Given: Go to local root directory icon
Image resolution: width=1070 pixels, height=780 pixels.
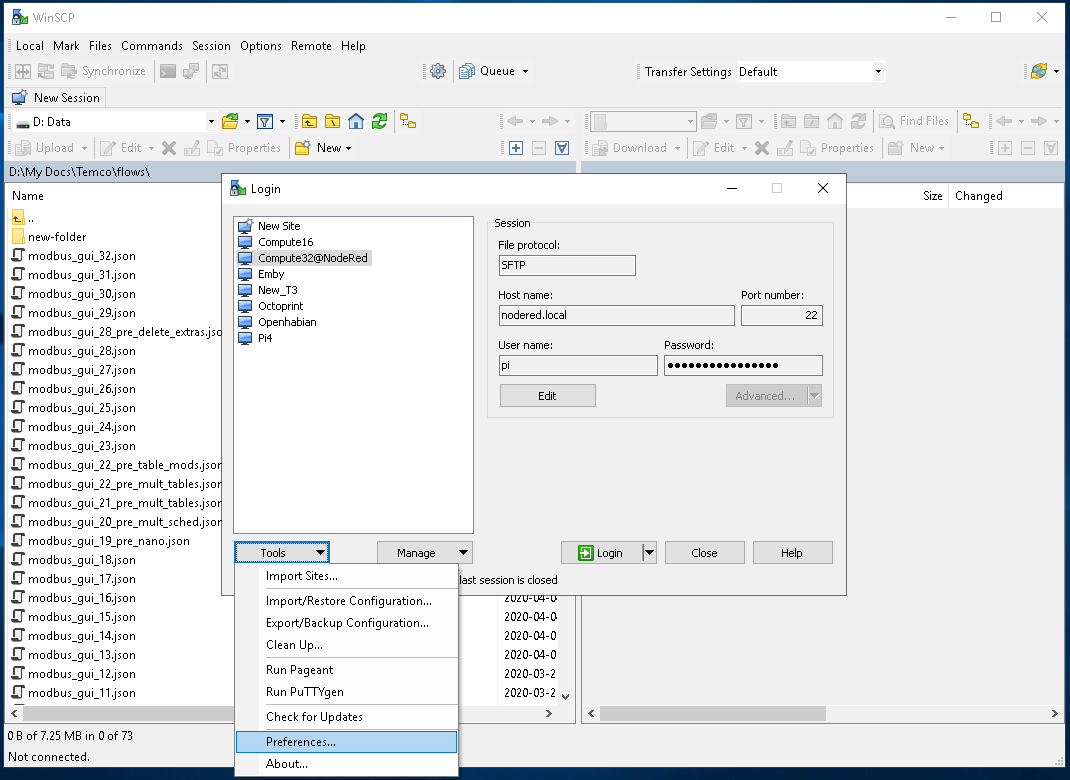Looking at the screenshot, I should click(x=333, y=121).
